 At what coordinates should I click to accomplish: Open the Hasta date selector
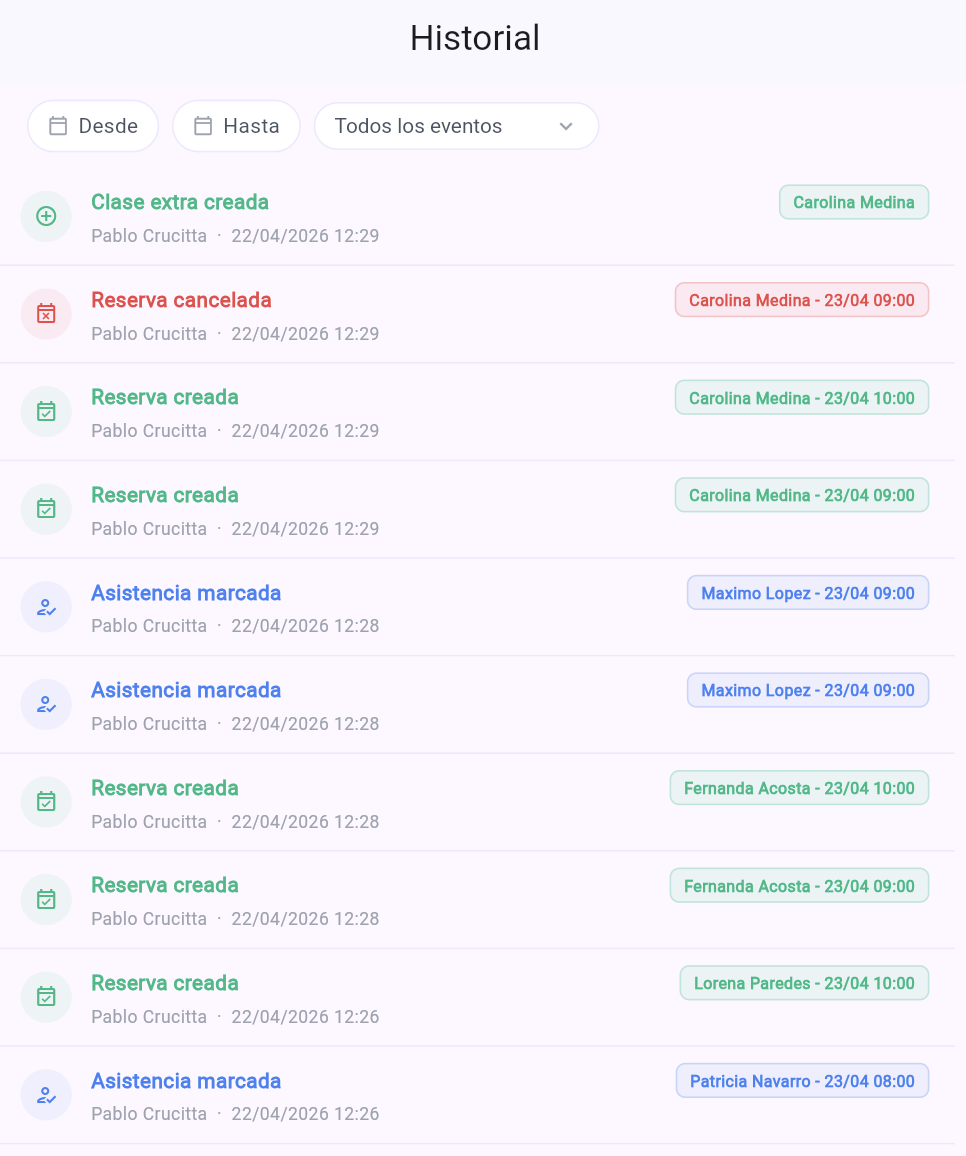pos(236,125)
